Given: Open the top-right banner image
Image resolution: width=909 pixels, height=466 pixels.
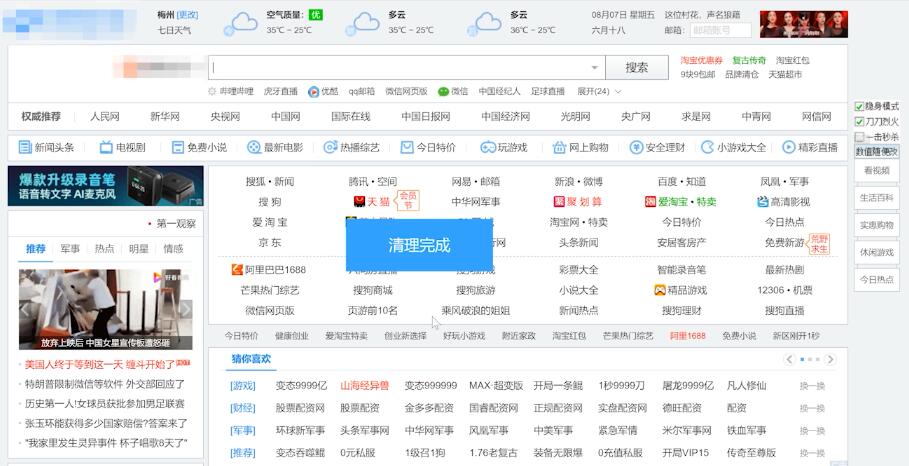Looking at the screenshot, I should [x=803, y=24].
